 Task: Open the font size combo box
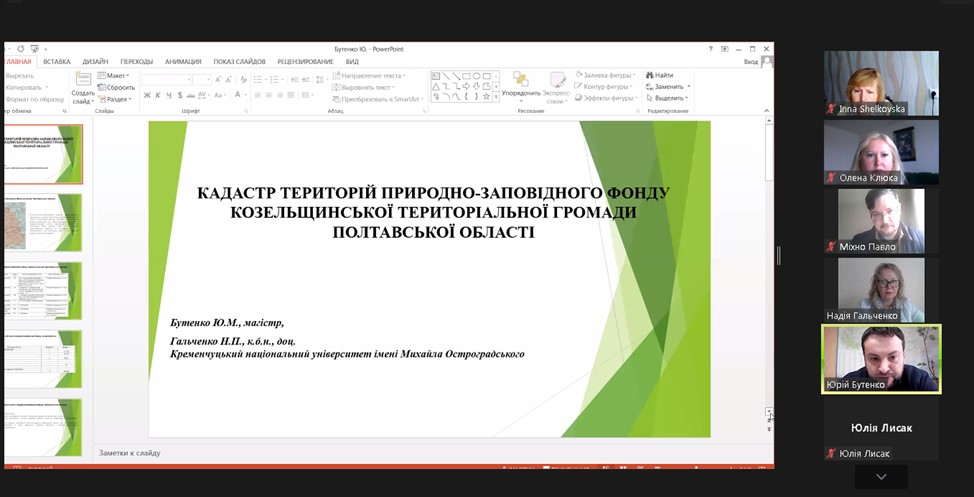coord(202,80)
